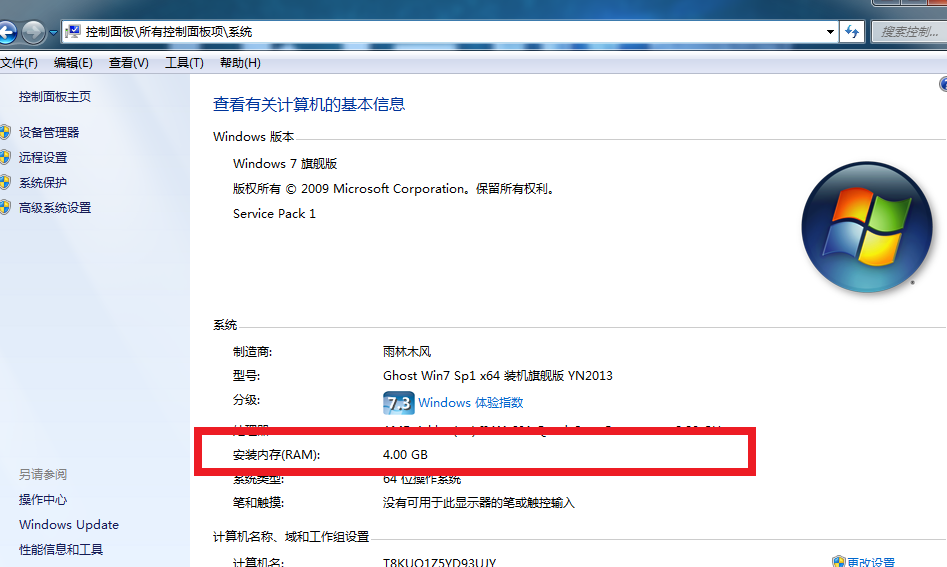Select the 4.00 GB memory value
947x567 pixels.
click(405, 455)
